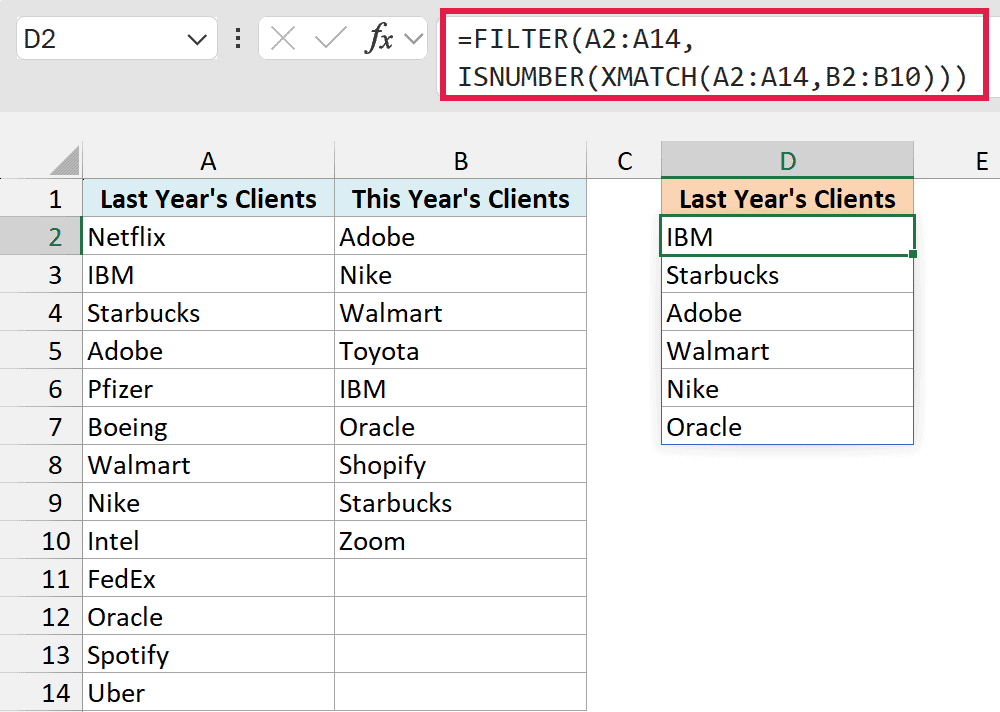Click the IBM cell in column B

click(460, 388)
